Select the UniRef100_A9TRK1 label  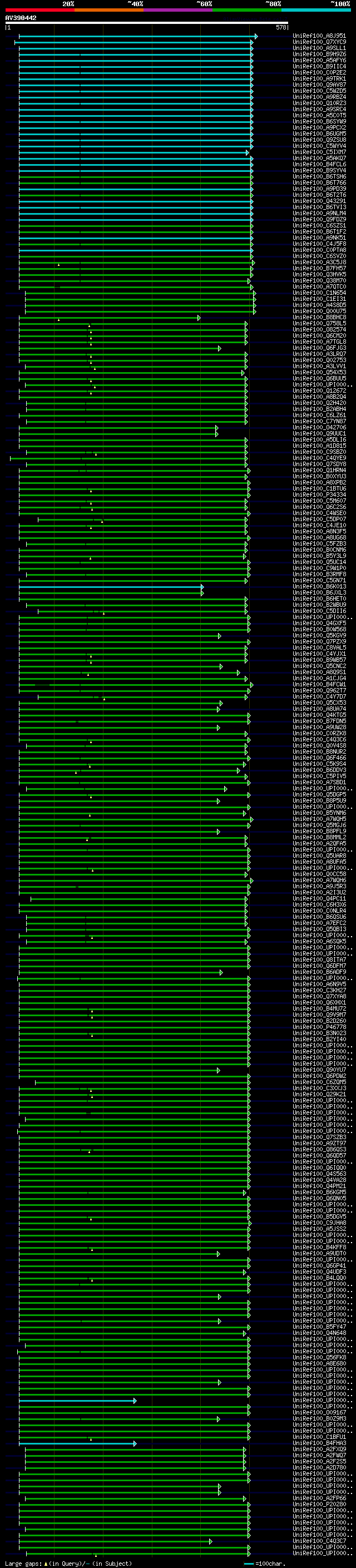(x=319, y=78)
